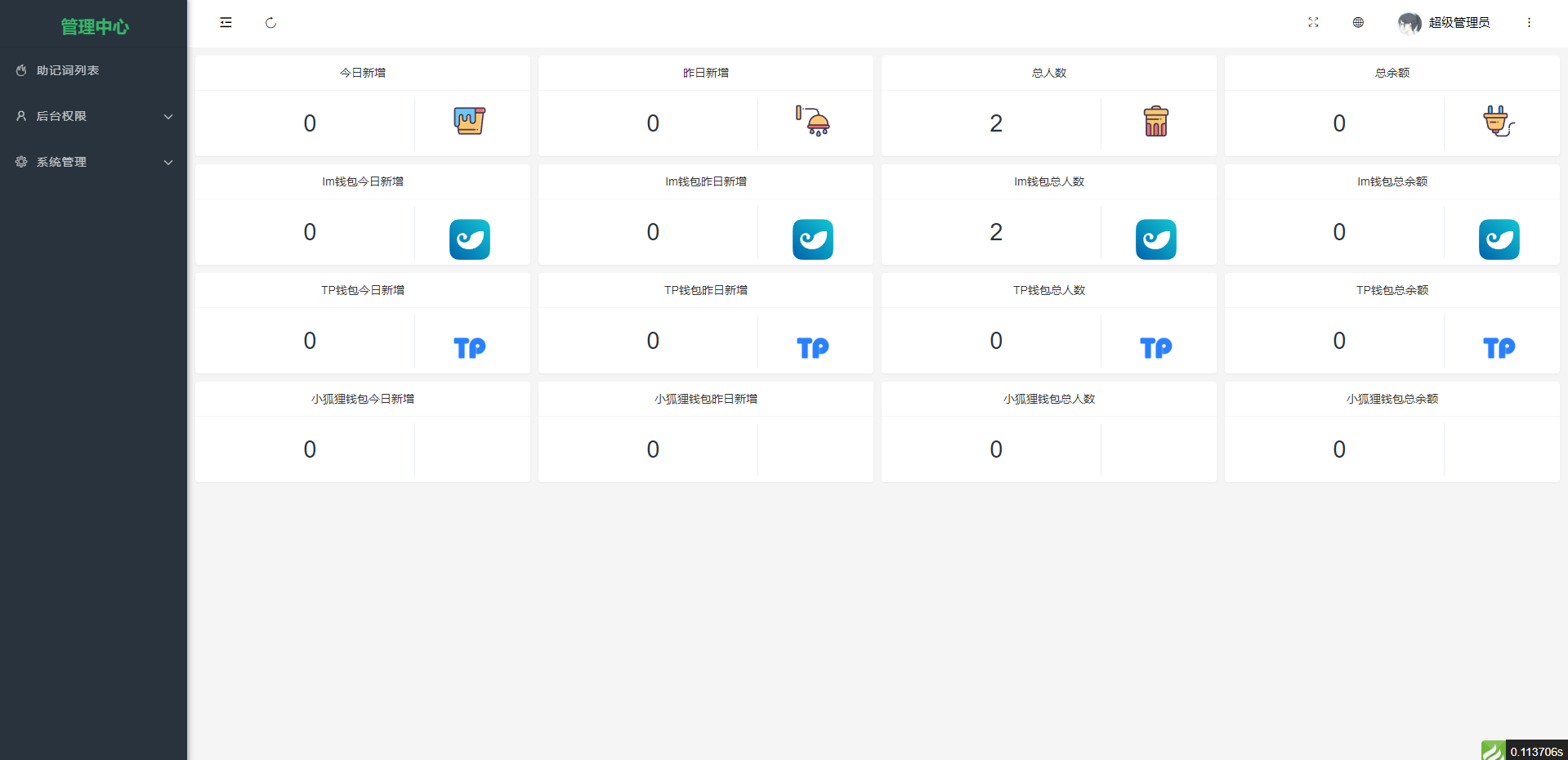Click the value 0 in TP钱包总人数 card
1568x760 pixels.
pos(996,341)
